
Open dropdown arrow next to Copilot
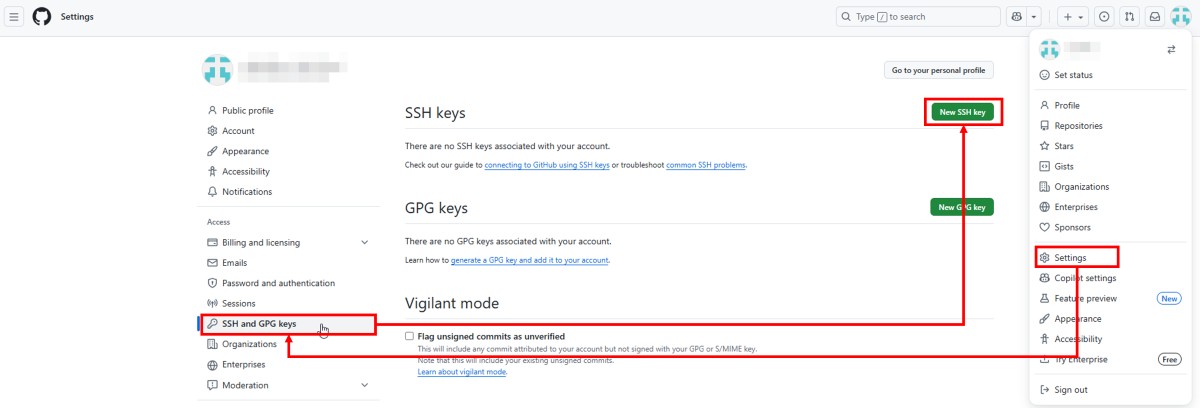click(1034, 17)
